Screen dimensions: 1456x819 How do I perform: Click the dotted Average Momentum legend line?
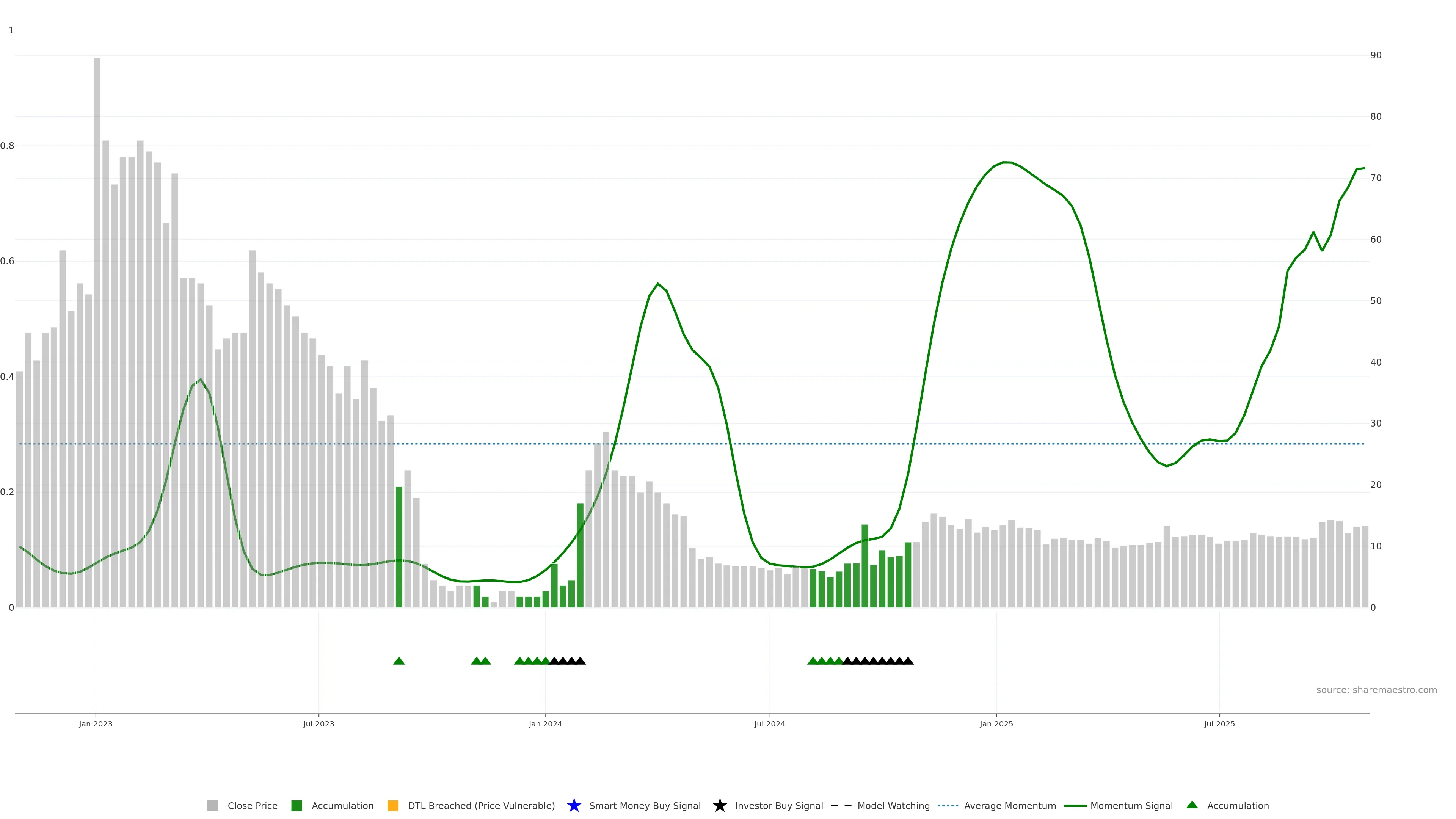click(948, 805)
